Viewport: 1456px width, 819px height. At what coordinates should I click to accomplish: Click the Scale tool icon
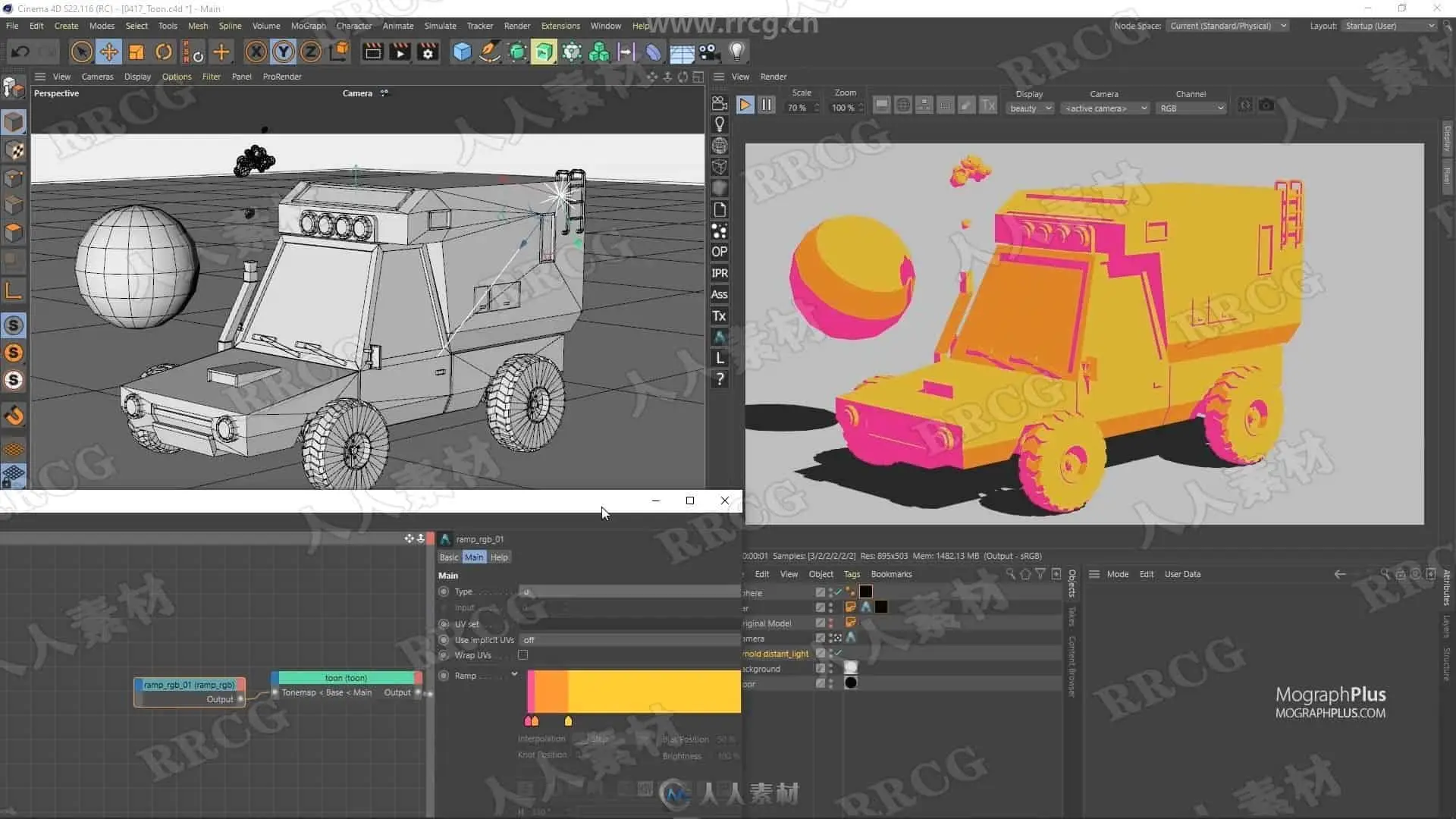coord(136,52)
